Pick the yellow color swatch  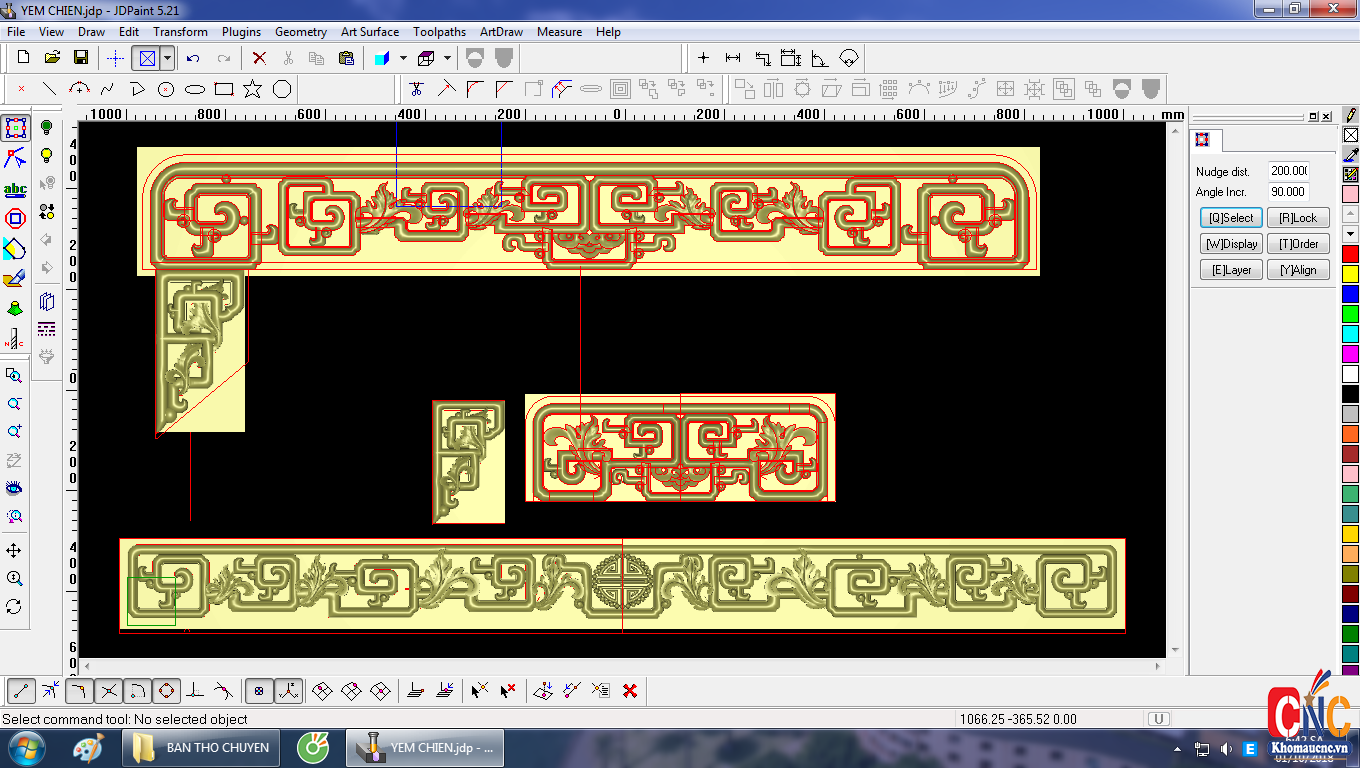(1350, 273)
